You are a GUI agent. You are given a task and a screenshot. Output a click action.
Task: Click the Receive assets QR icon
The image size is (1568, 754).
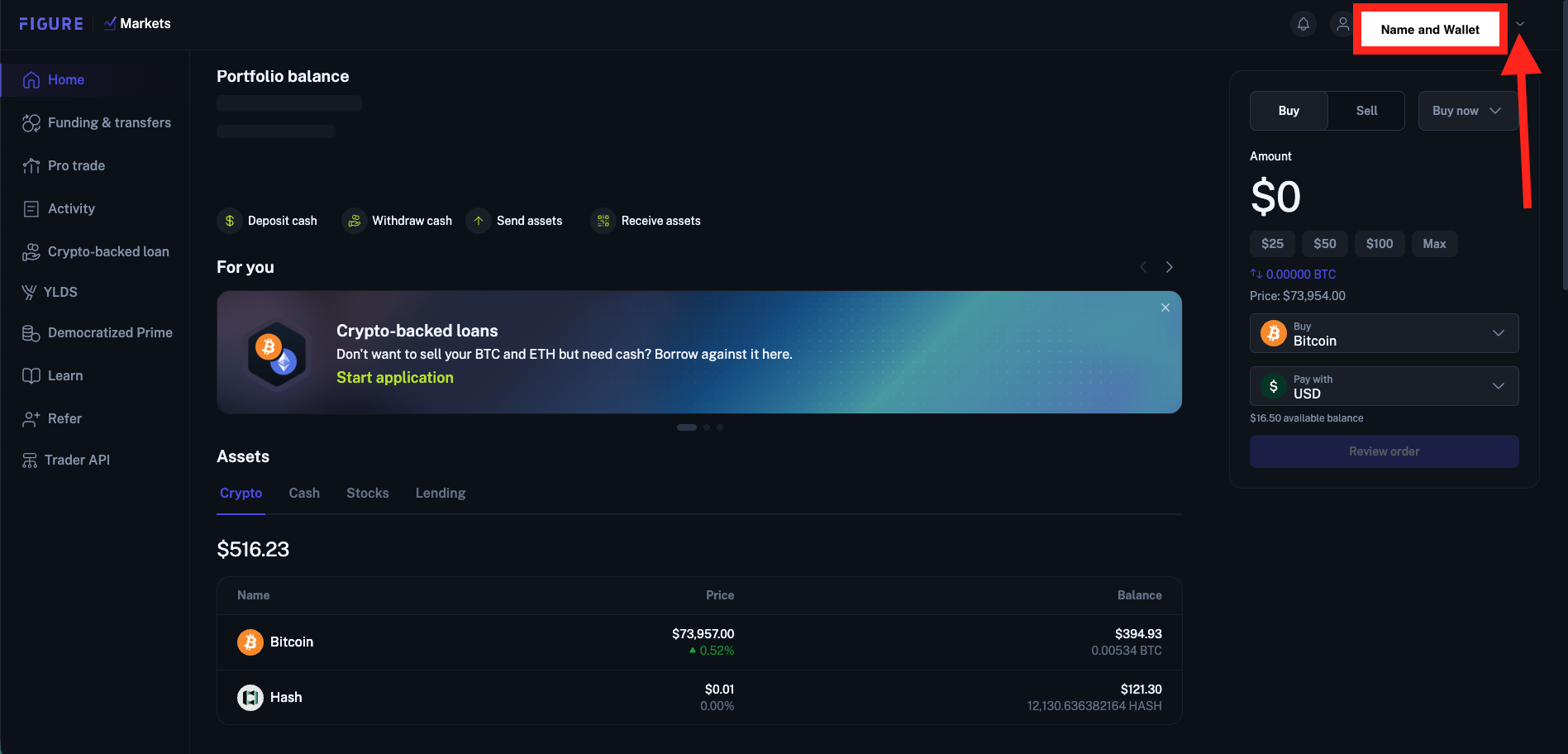tap(603, 221)
